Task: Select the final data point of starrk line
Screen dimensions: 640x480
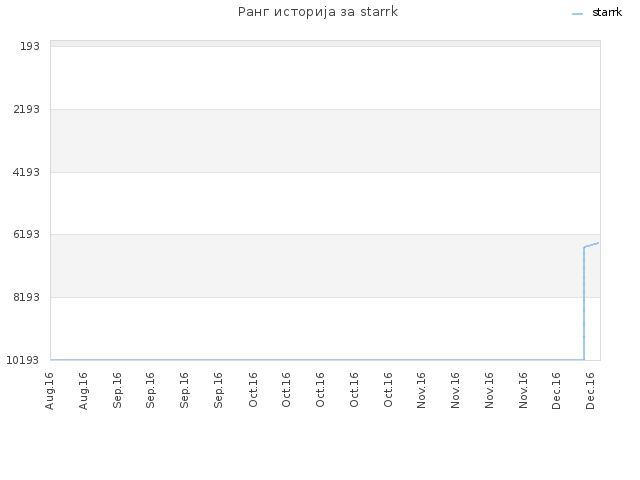Action: 598,243
